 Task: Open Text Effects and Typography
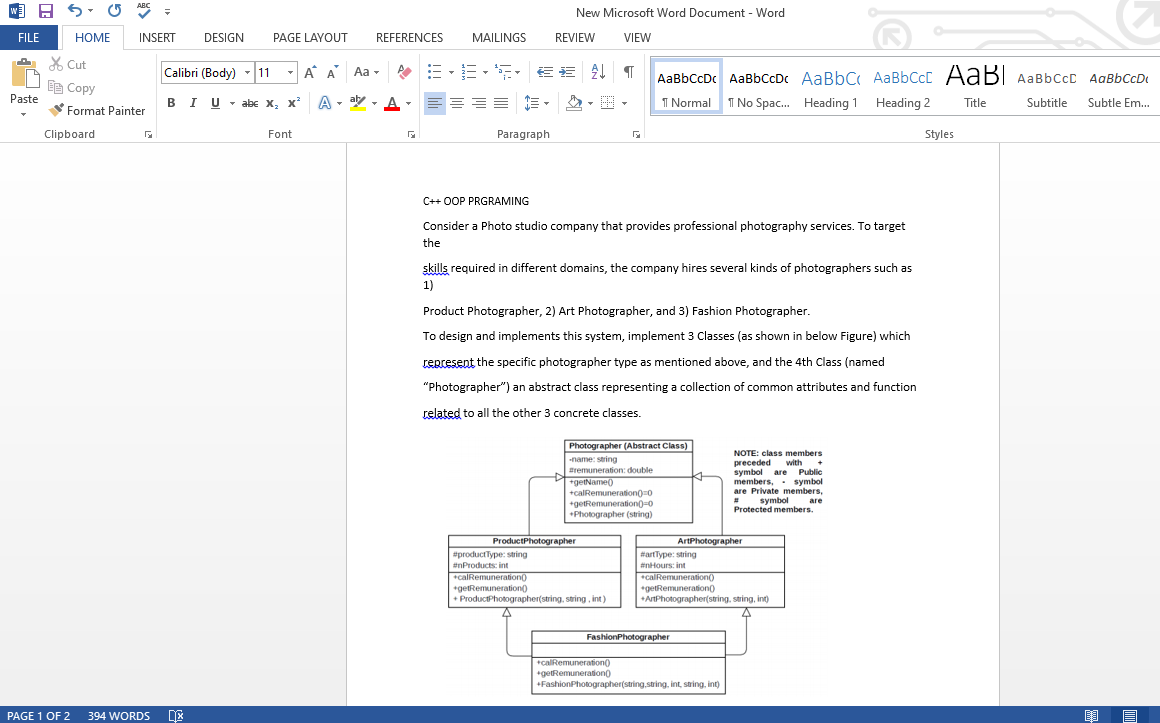[x=325, y=103]
